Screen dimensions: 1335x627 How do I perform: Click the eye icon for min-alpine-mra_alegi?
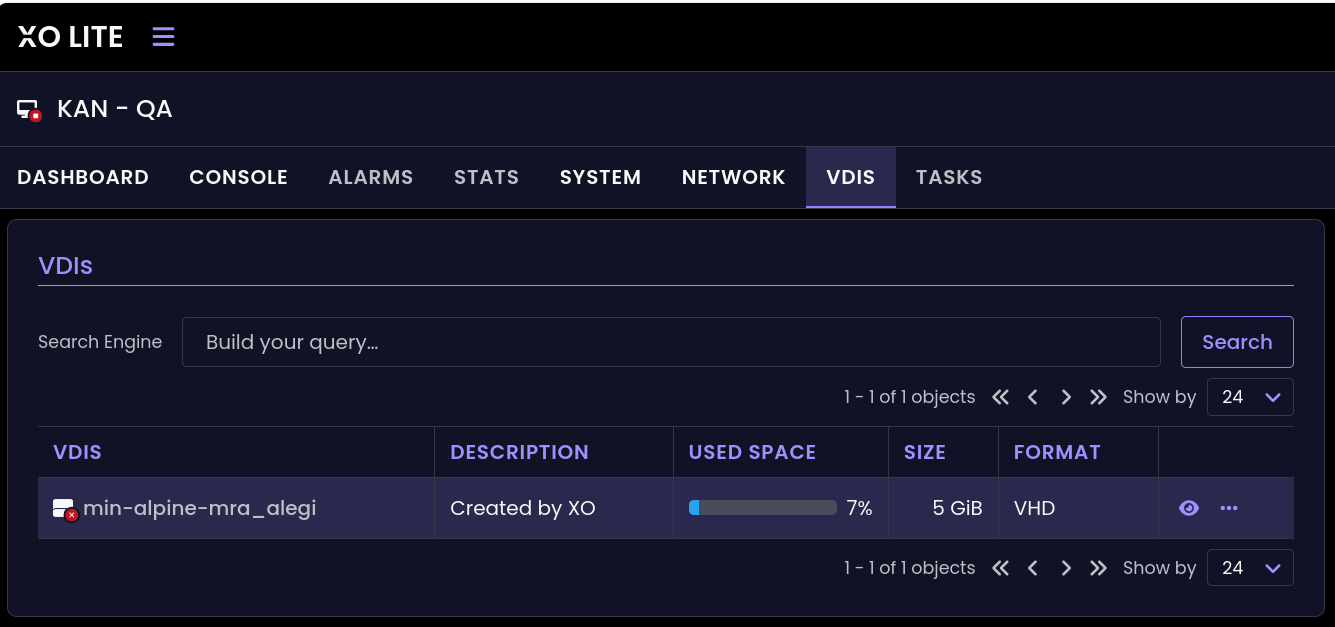coord(1188,508)
